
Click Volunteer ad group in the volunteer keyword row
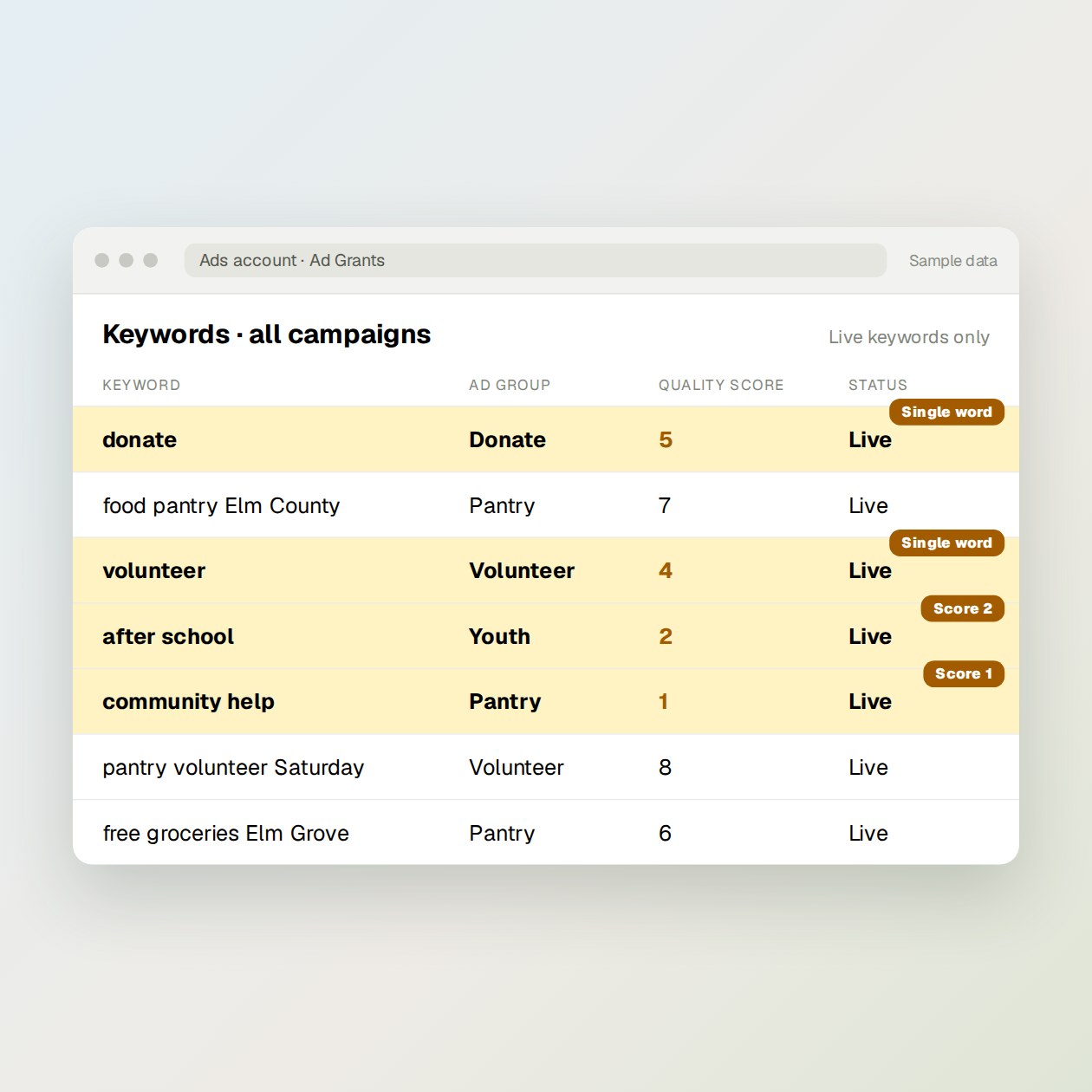[522, 570]
